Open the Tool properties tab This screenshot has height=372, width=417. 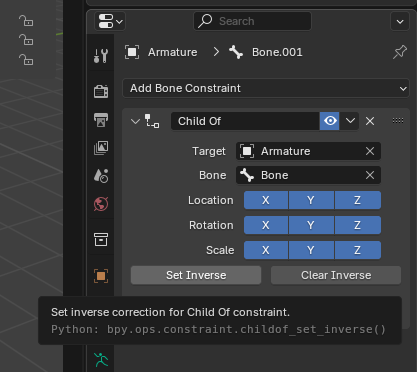pyautogui.click(x=101, y=56)
